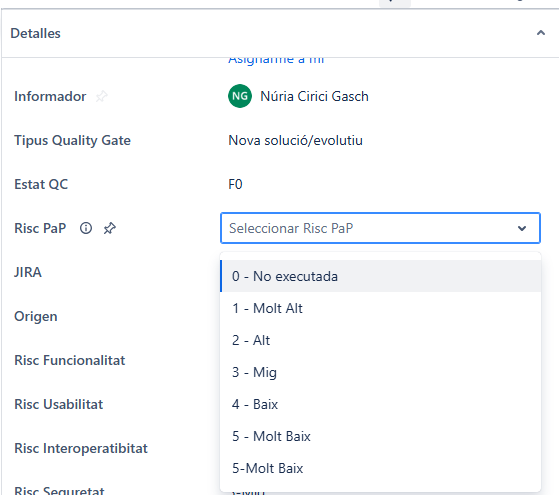Viewport: 559px width, 495px height.
Task: Choose 2 - Alt risk level
Action: [380, 340]
